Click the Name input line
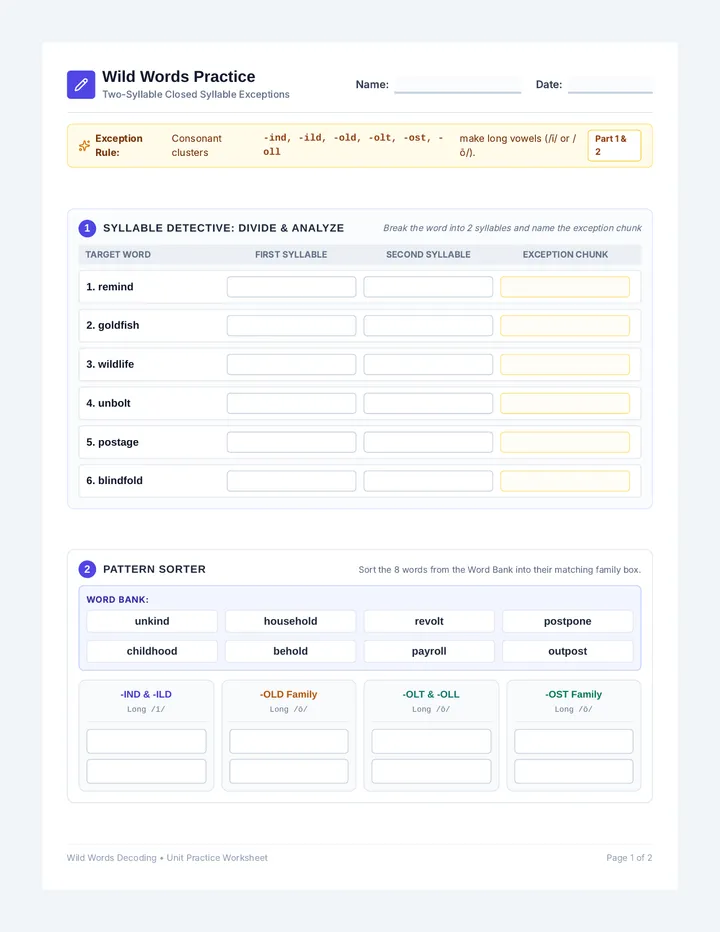This screenshot has width=720, height=932. coord(457,84)
